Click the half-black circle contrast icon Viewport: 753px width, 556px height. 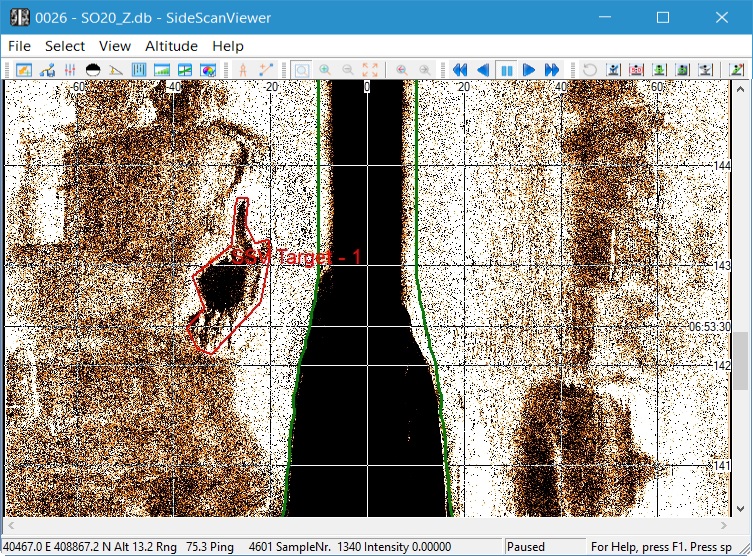93,70
